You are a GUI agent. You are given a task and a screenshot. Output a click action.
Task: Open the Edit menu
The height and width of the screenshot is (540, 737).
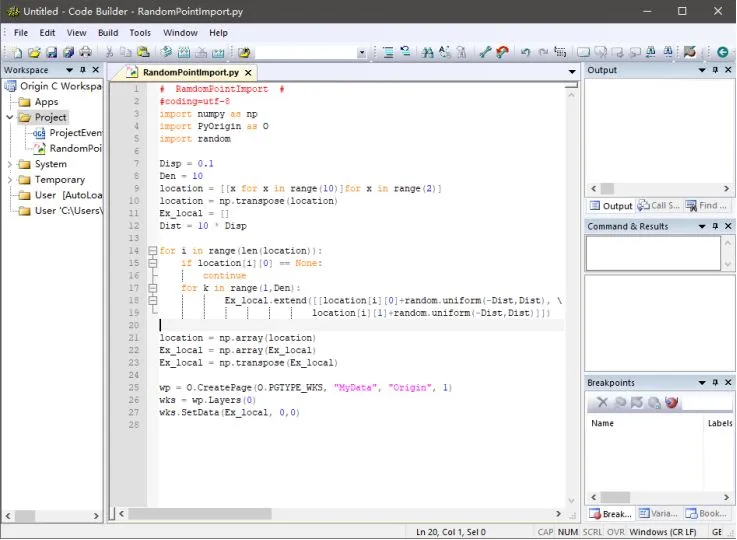[x=47, y=32]
